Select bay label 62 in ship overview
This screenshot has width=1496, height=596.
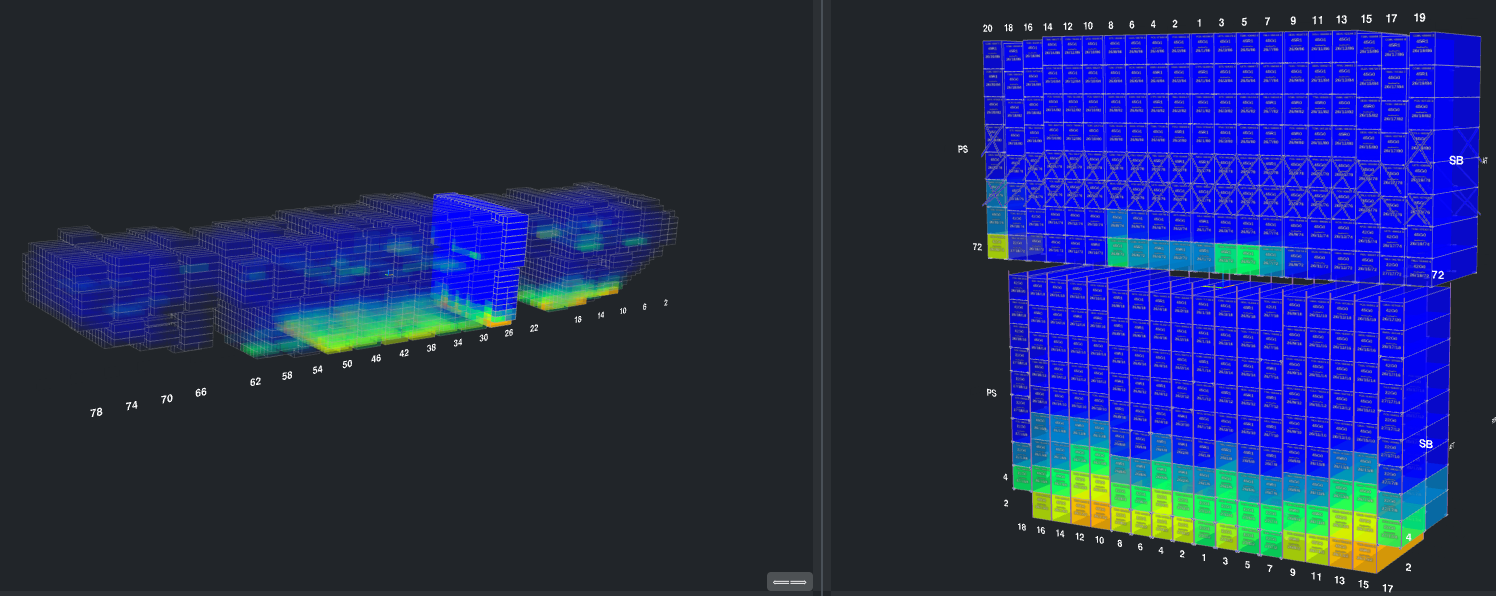(x=256, y=381)
